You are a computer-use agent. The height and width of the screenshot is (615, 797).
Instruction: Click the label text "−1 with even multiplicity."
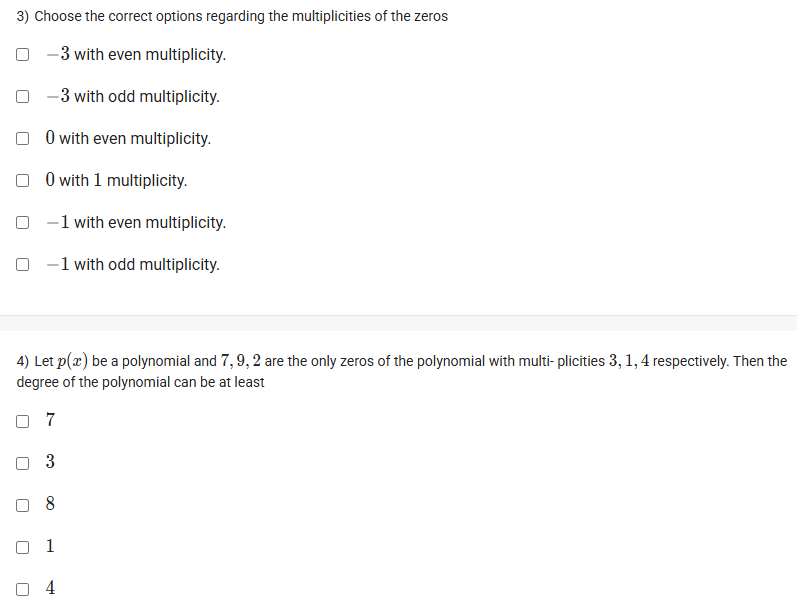coord(136,222)
